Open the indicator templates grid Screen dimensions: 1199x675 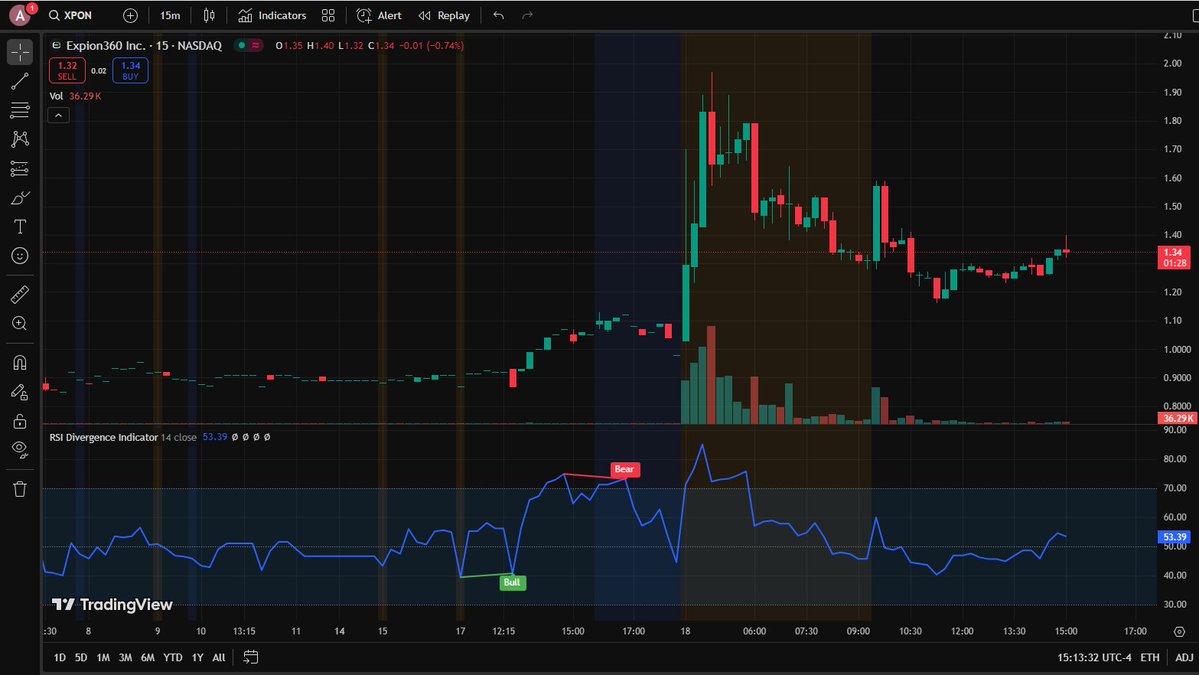[x=328, y=15]
